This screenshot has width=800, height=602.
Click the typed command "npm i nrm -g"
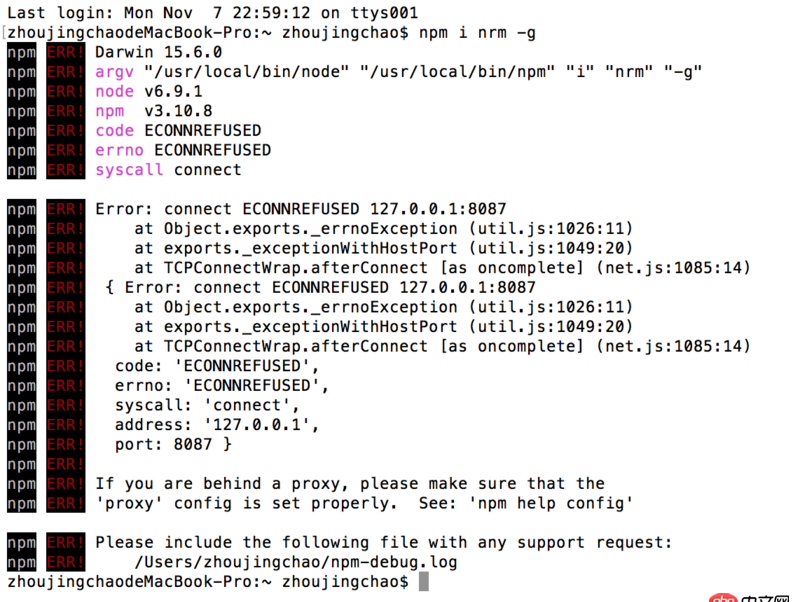[x=477, y=32]
